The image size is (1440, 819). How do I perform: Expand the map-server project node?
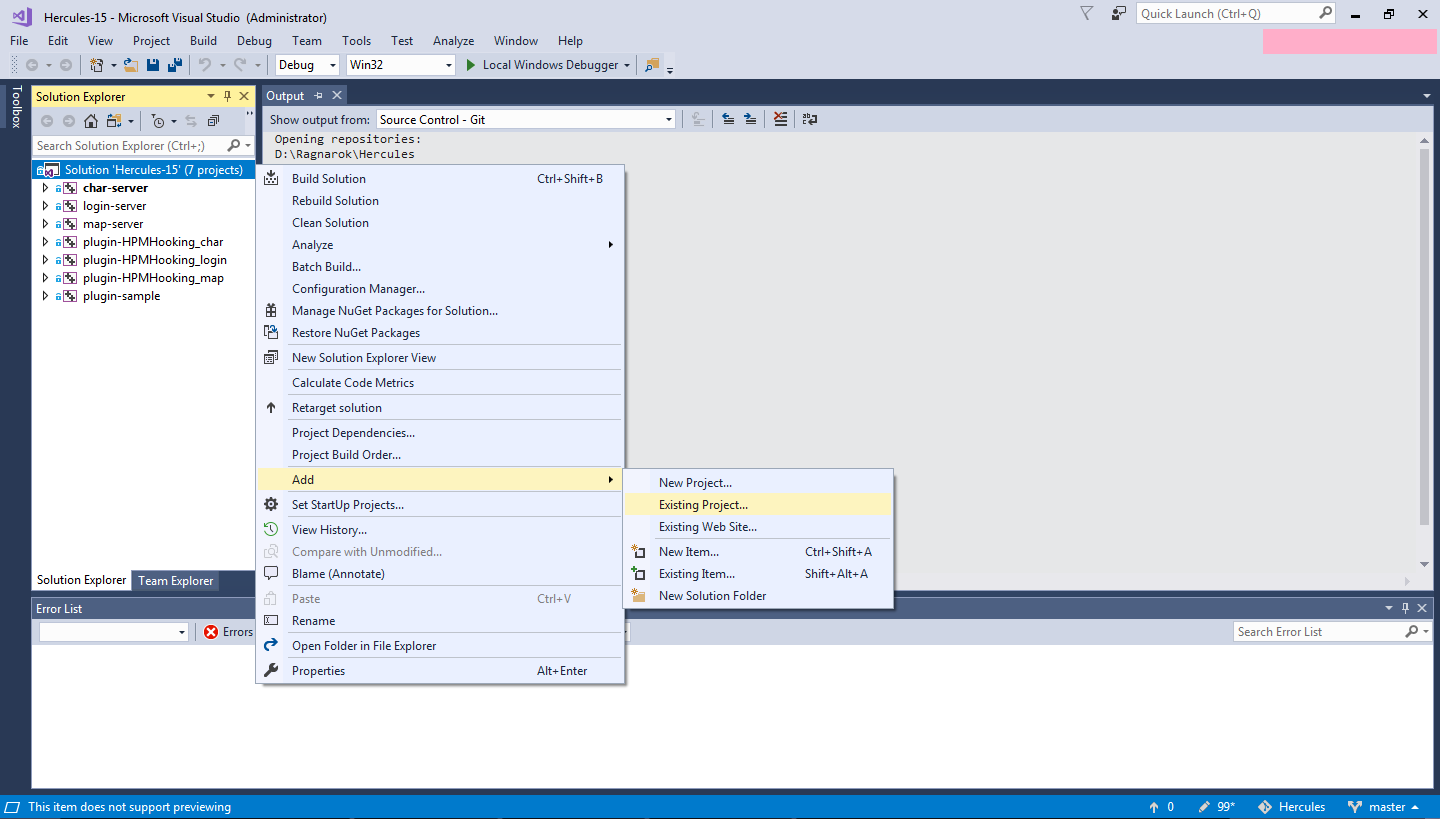45,224
